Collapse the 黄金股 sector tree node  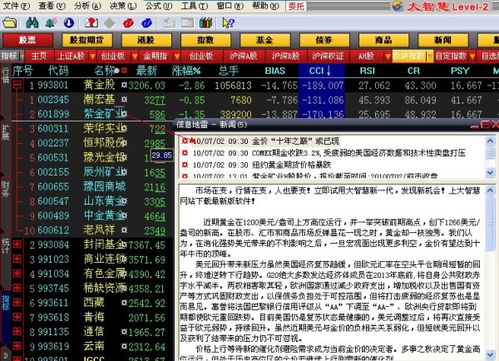point(17,85)
